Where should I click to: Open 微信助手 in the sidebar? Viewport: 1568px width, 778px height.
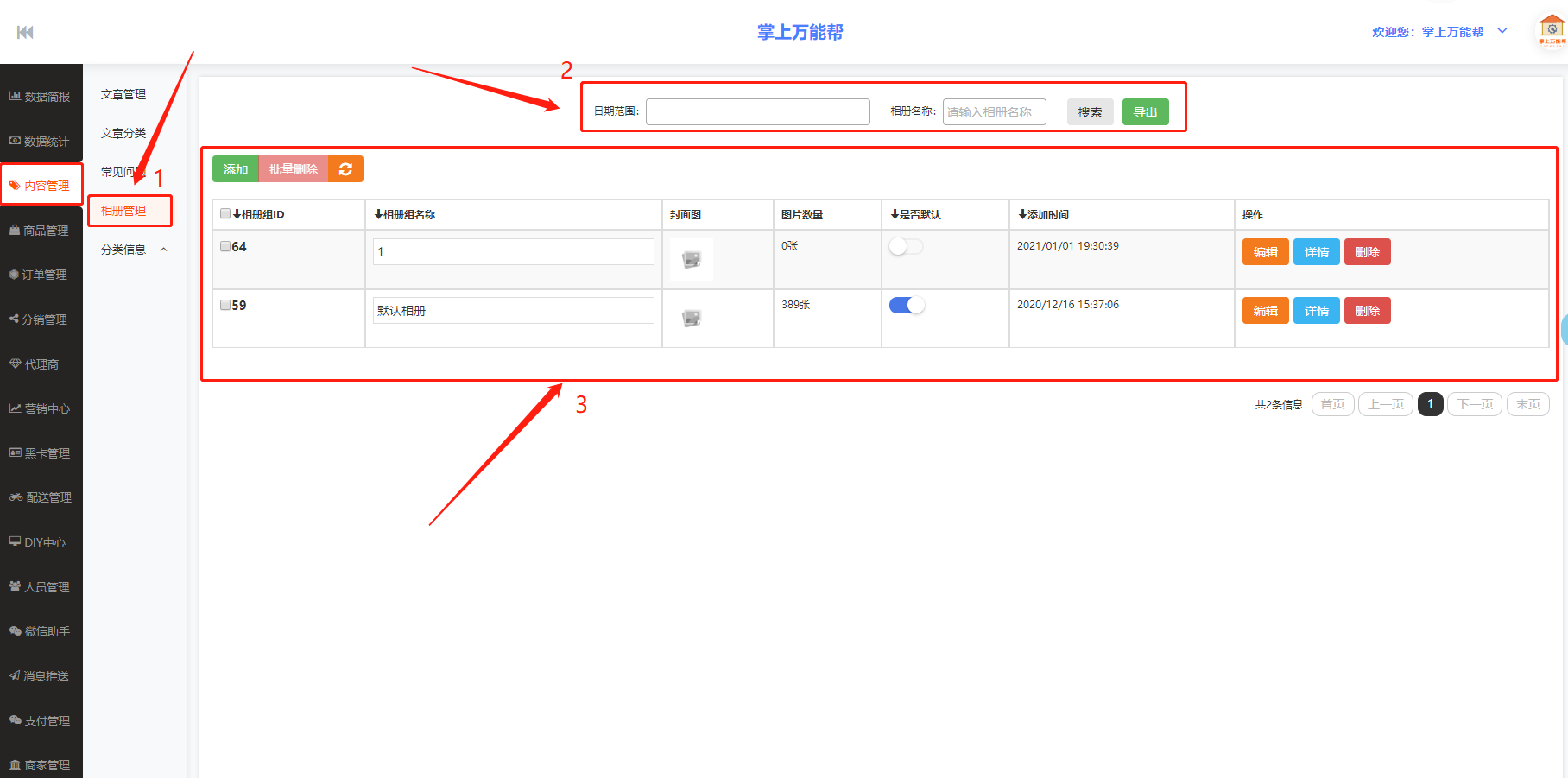(x=41, y=631)
